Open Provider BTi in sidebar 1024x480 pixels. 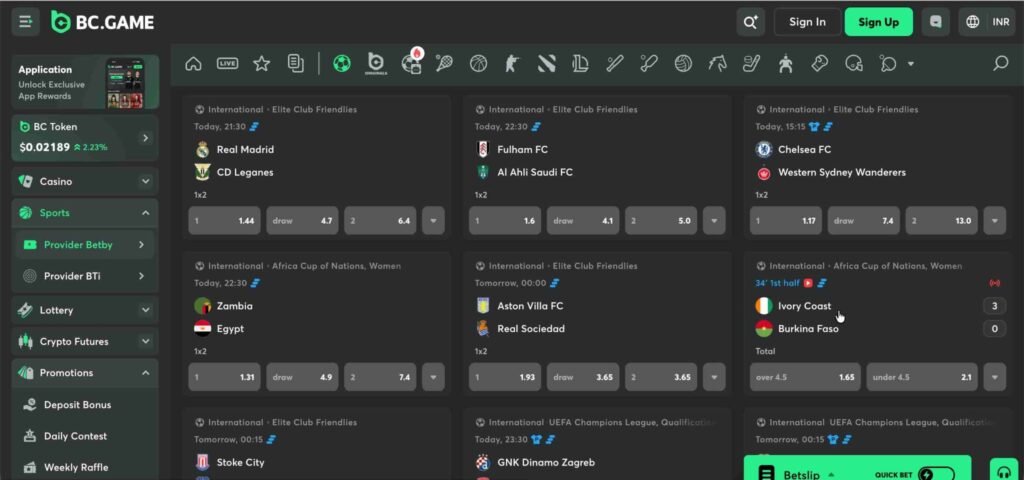click(x=85, y=276)
